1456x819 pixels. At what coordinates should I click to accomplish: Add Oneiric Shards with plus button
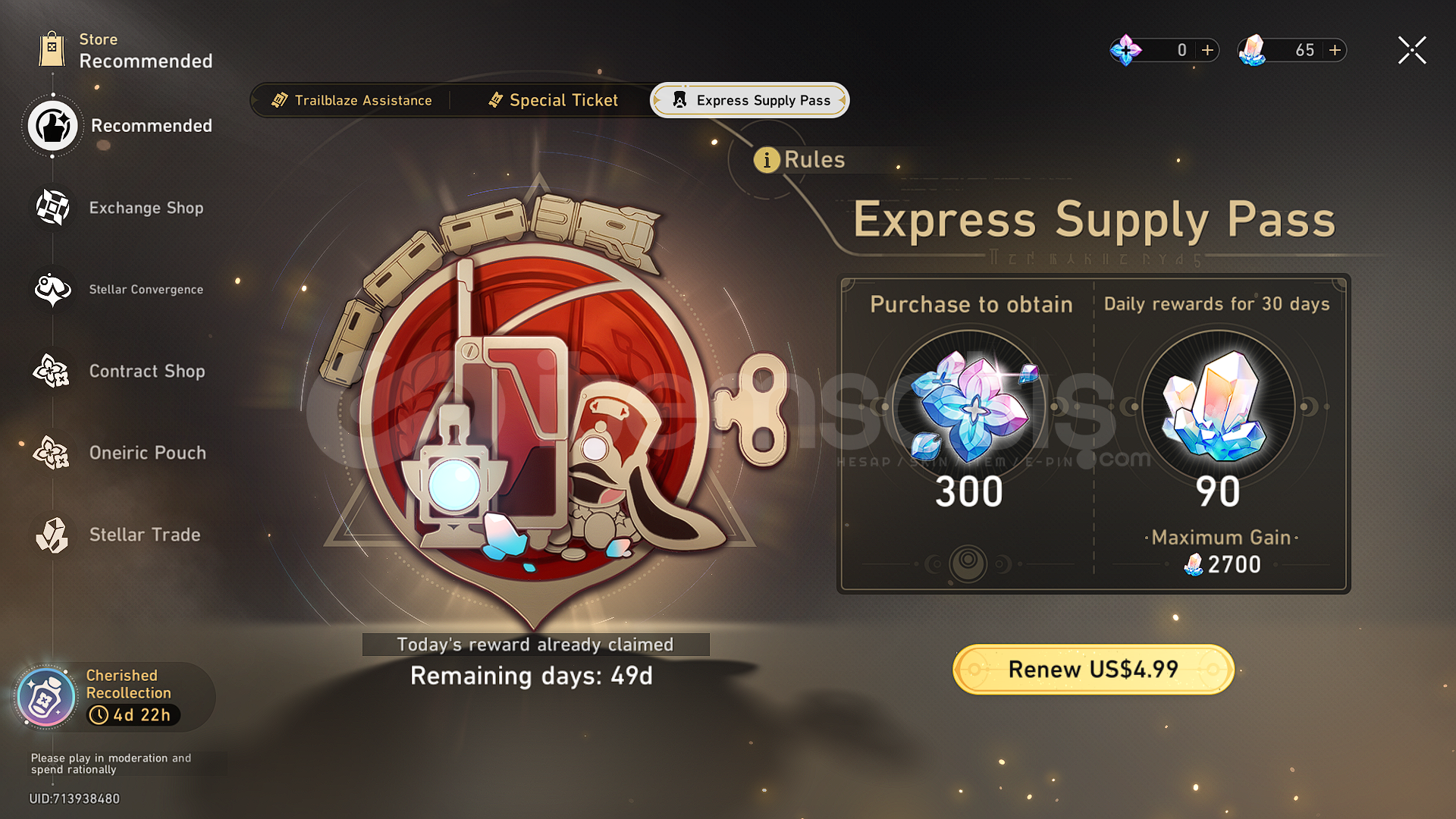1207,50
